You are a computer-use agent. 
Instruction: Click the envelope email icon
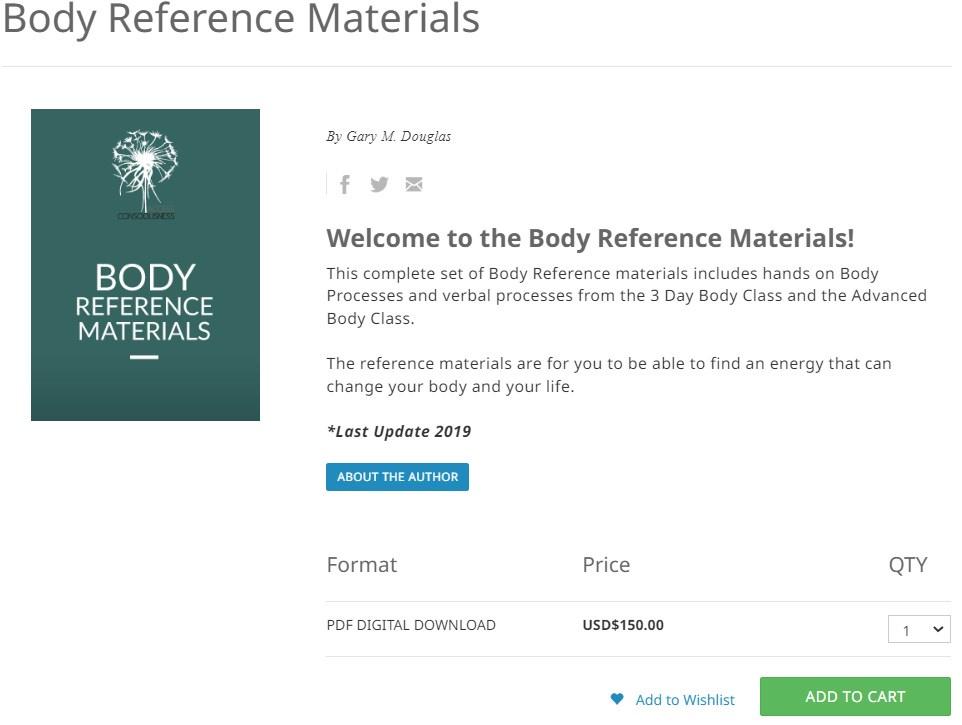pyautogui.click(x=413, y=184)
